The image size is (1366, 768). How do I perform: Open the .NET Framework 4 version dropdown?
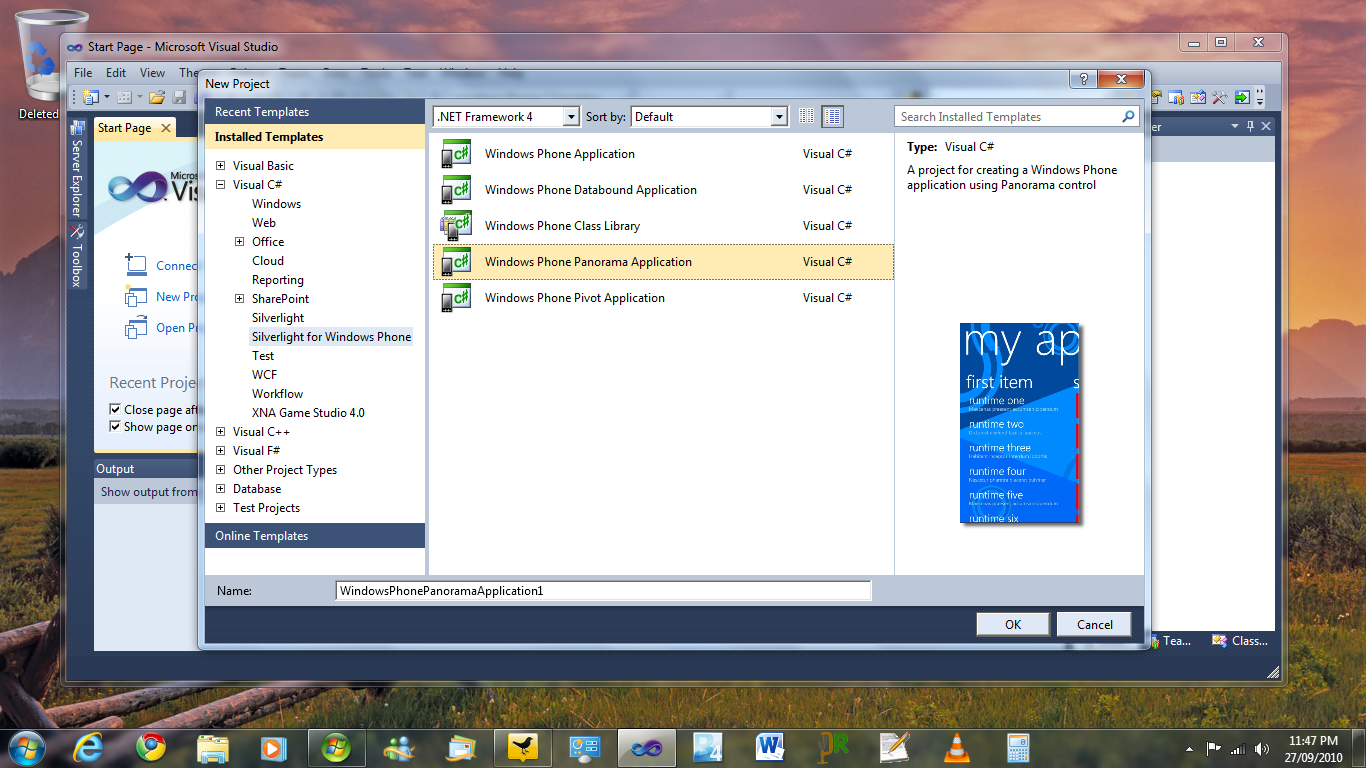click(x=571, y=117)
